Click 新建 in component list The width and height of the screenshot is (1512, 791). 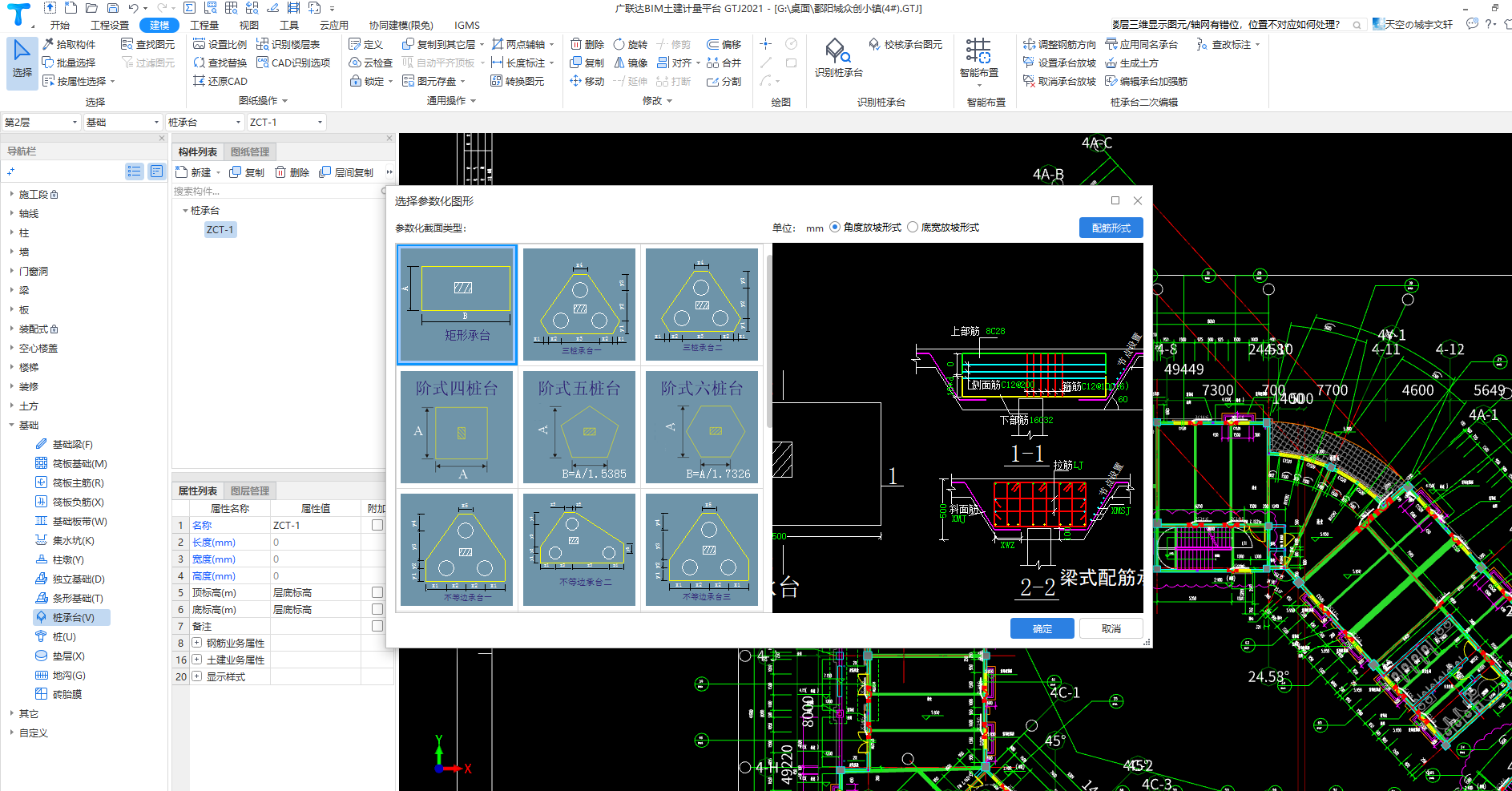pyautogui.click(x=194, y=172)
